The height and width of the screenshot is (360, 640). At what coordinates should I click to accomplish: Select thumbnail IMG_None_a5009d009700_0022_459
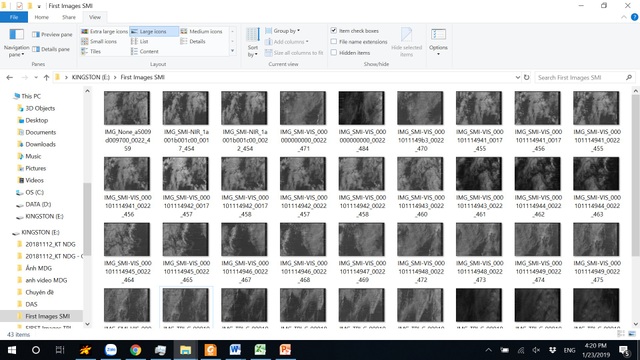coord(127,121)
